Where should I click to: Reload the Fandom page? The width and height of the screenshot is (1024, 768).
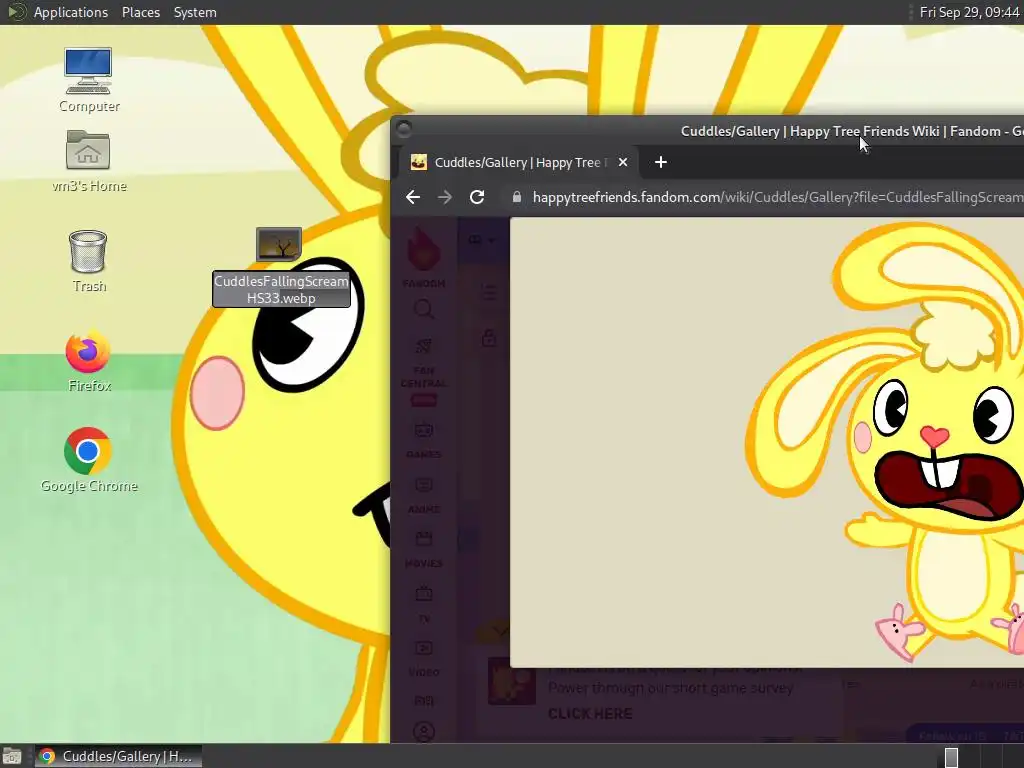477,197
